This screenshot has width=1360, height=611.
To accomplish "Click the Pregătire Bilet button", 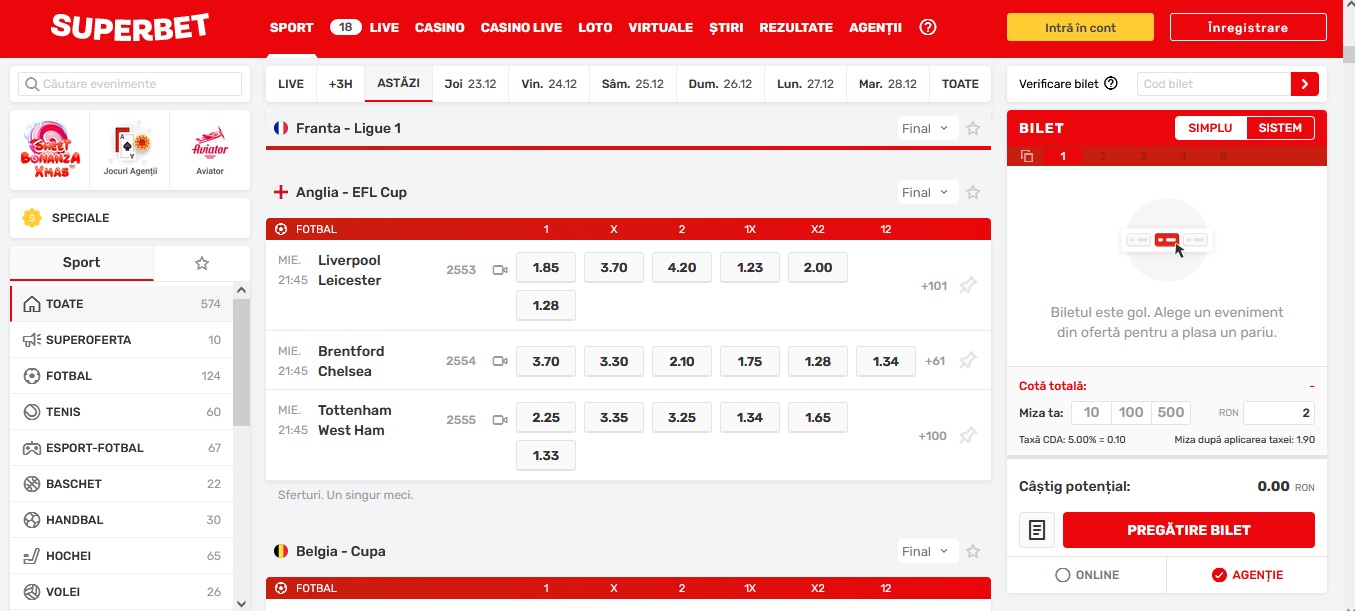I will coord(1189,530).
